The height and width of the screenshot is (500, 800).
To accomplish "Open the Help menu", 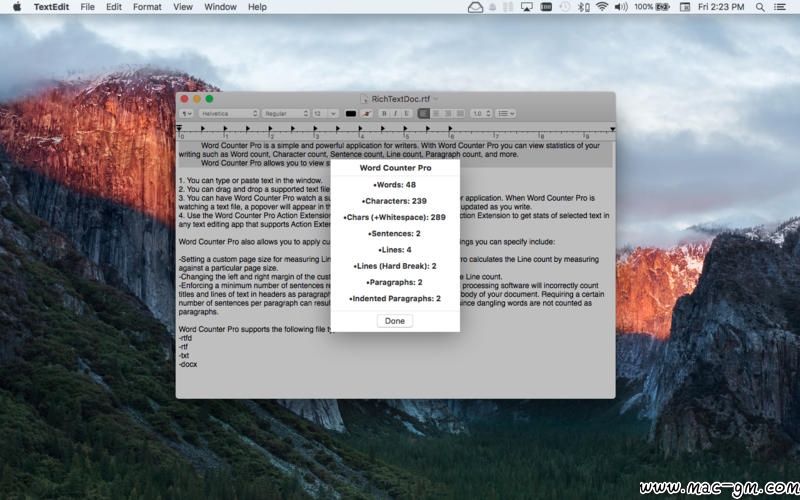I will pos(257,7).
